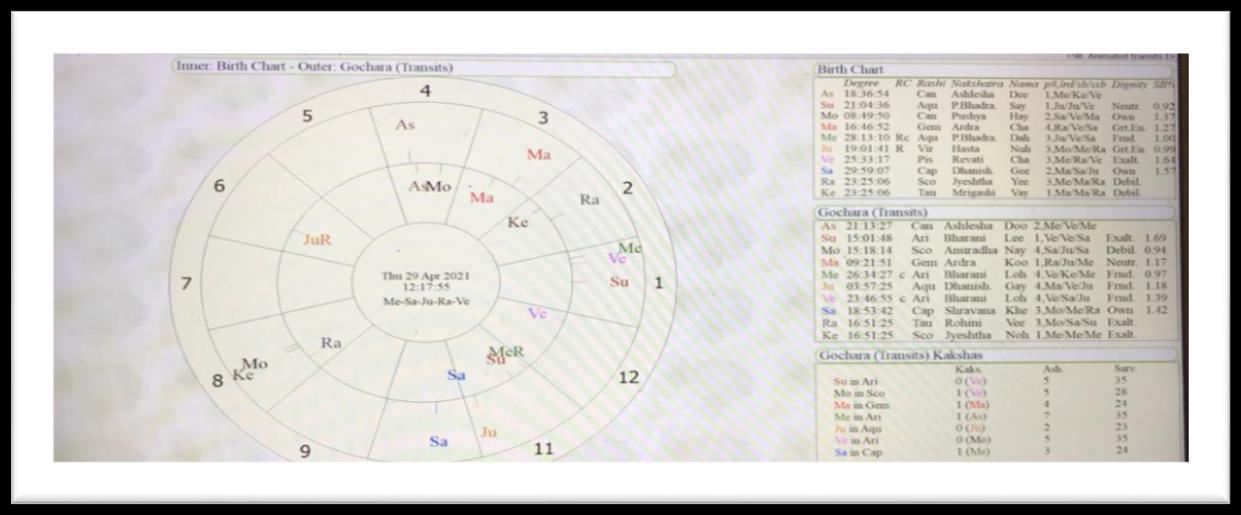
Task: Click the time '12:17:55' in chart center
Action: pos(424,288)
